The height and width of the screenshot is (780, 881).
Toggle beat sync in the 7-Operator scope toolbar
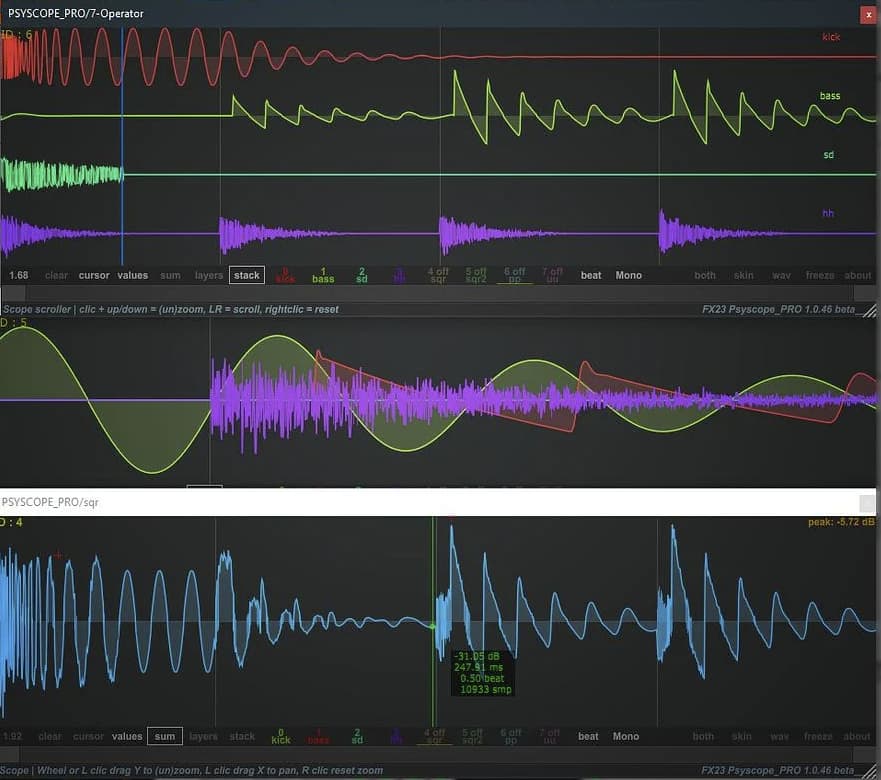pos(591,275)
